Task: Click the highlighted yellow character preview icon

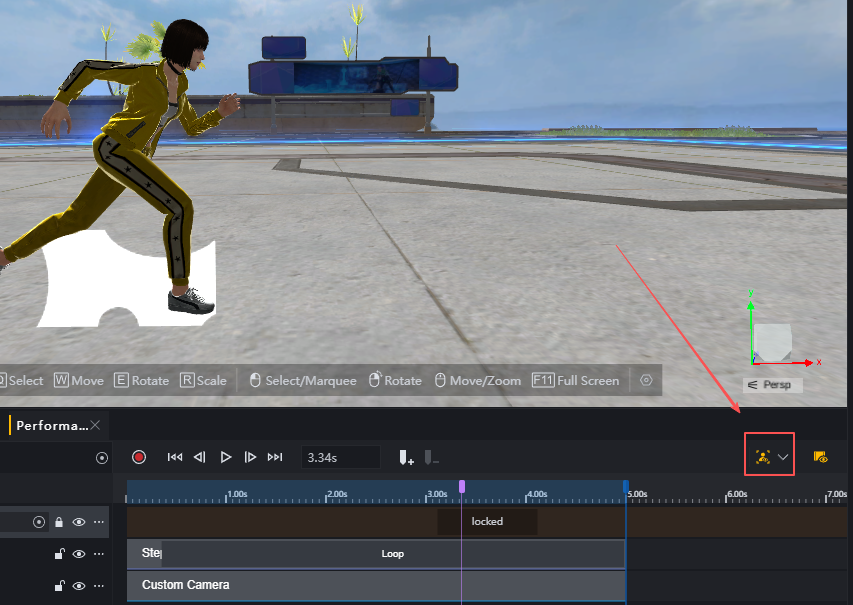Action: coord(762,457)
